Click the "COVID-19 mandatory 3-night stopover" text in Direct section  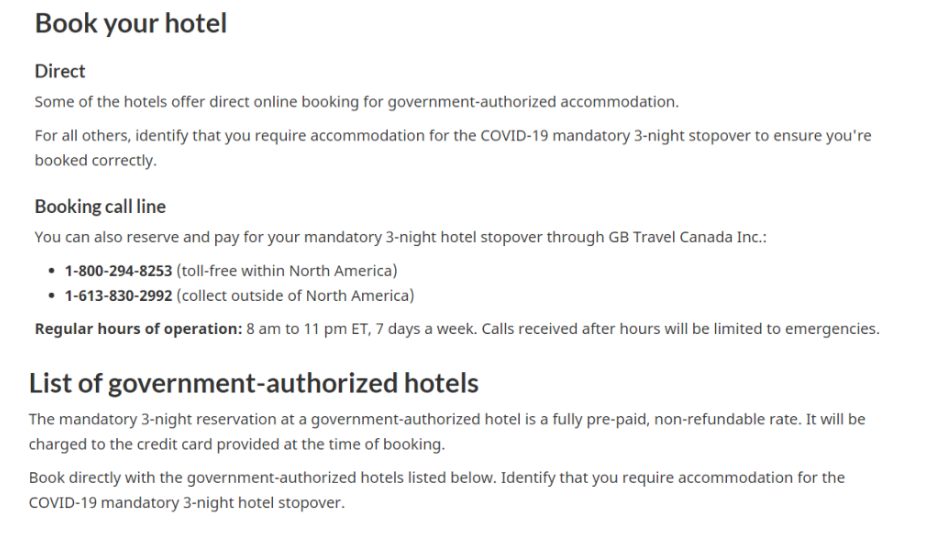click(616, 135)
